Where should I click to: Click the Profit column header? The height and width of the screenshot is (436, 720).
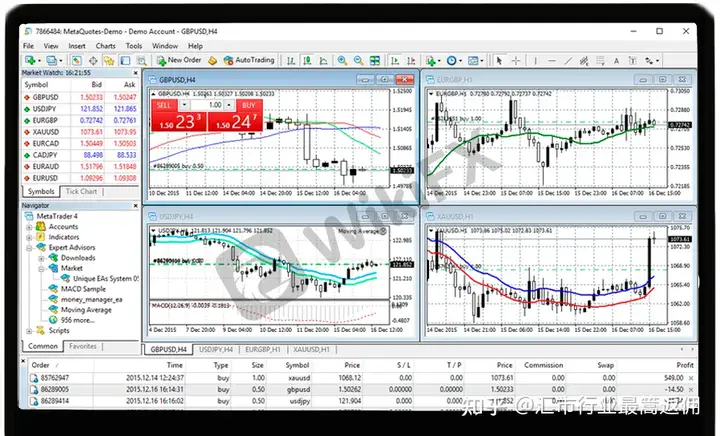click(x=685, y=365)
